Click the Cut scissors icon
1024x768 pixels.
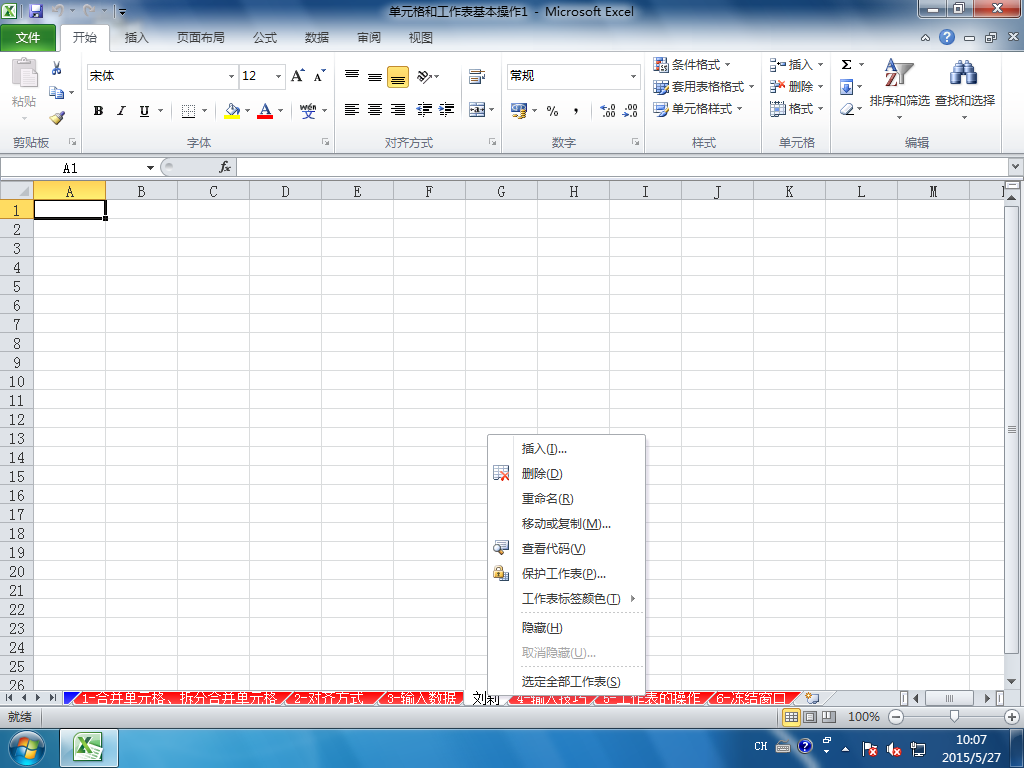pyautogui.click(x=57, y=68)
